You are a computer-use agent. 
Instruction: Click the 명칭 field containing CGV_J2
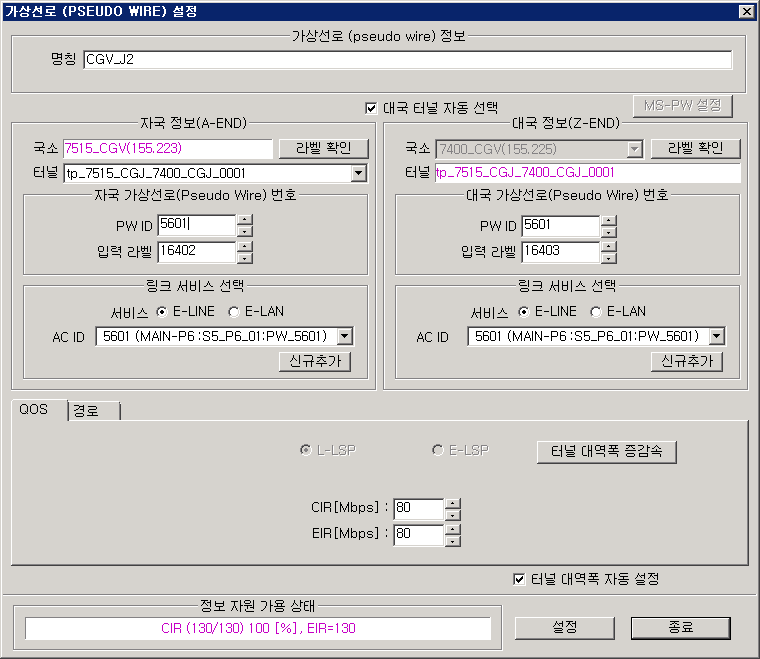(408, 60)
